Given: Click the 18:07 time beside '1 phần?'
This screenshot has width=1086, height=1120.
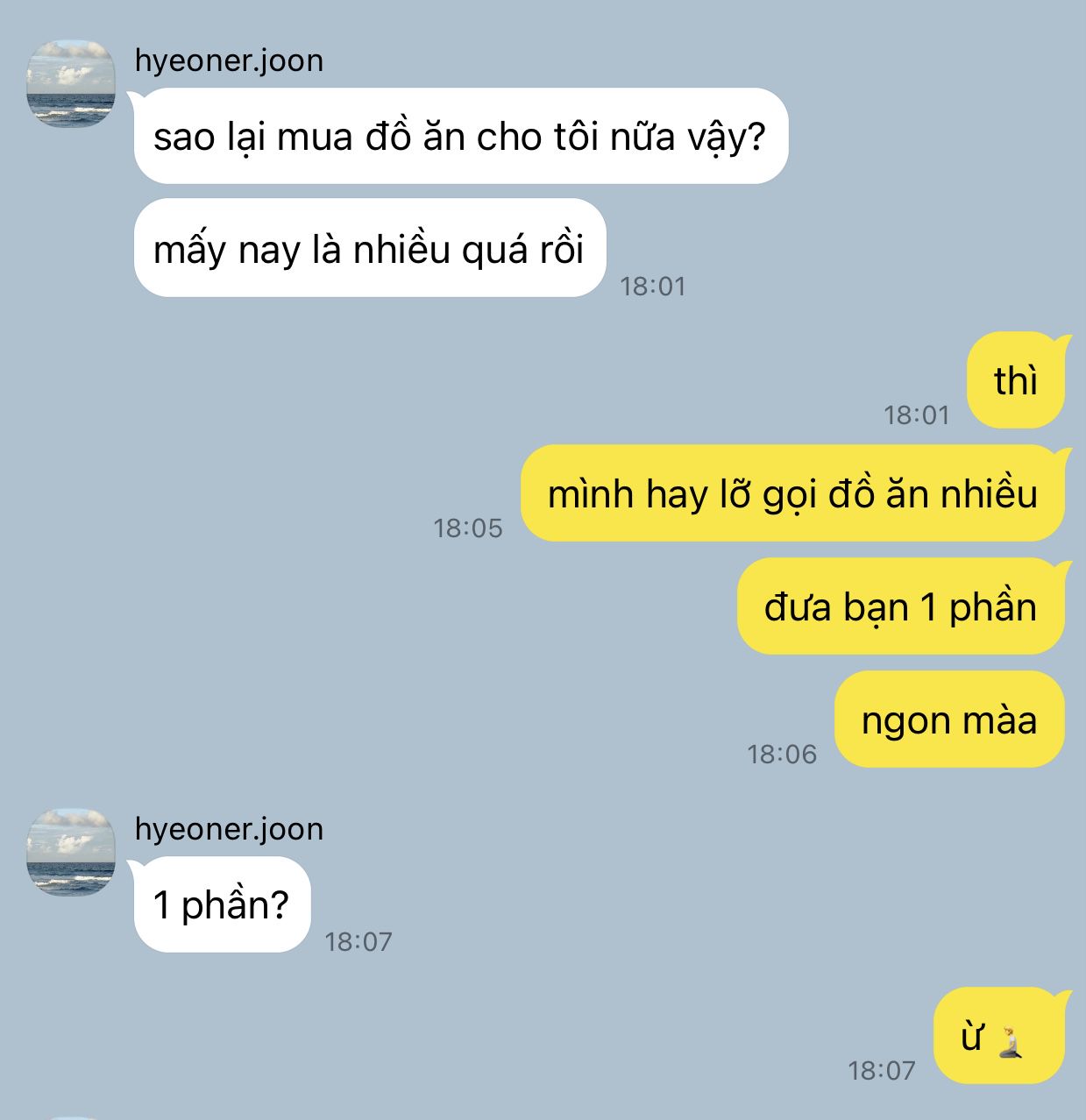Looking at the screenshot, I should 358,942.
